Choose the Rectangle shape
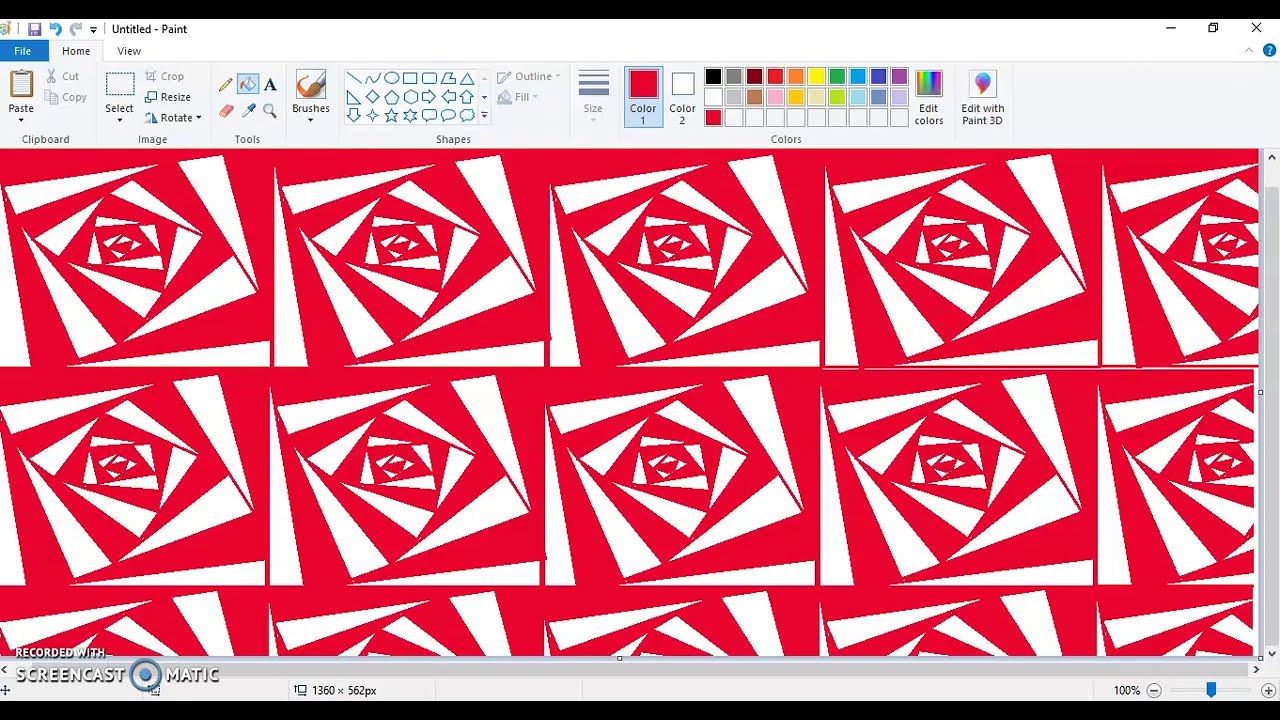1280x720 pixels. 410,78
